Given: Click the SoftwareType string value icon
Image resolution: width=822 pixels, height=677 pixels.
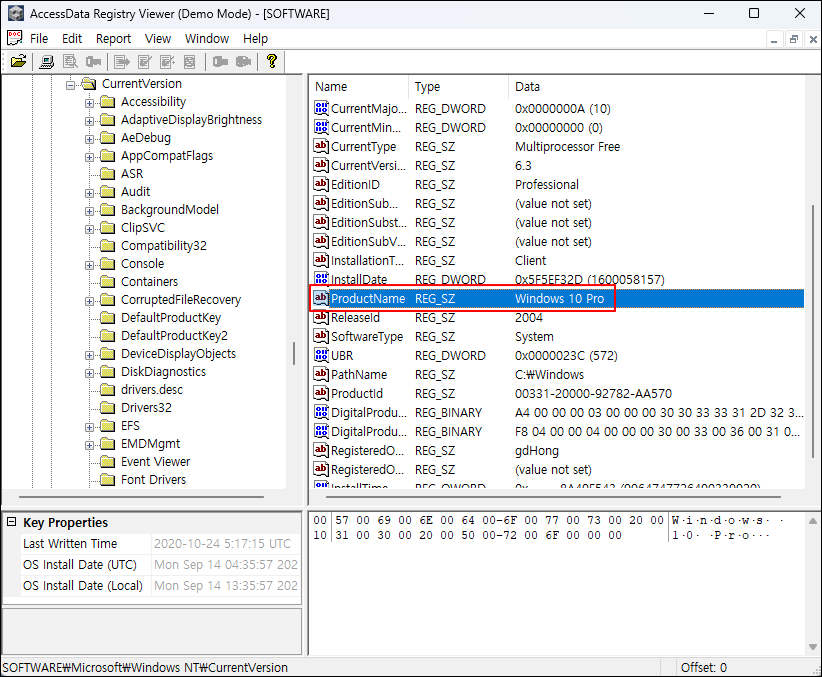Looking at the screenshot, I should [321, 336].
